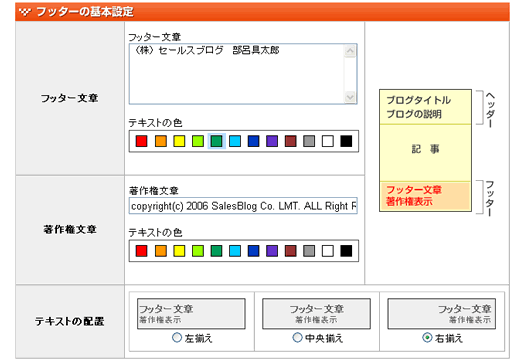Select light blue swatch for footer text color

(x=235, y=141)
